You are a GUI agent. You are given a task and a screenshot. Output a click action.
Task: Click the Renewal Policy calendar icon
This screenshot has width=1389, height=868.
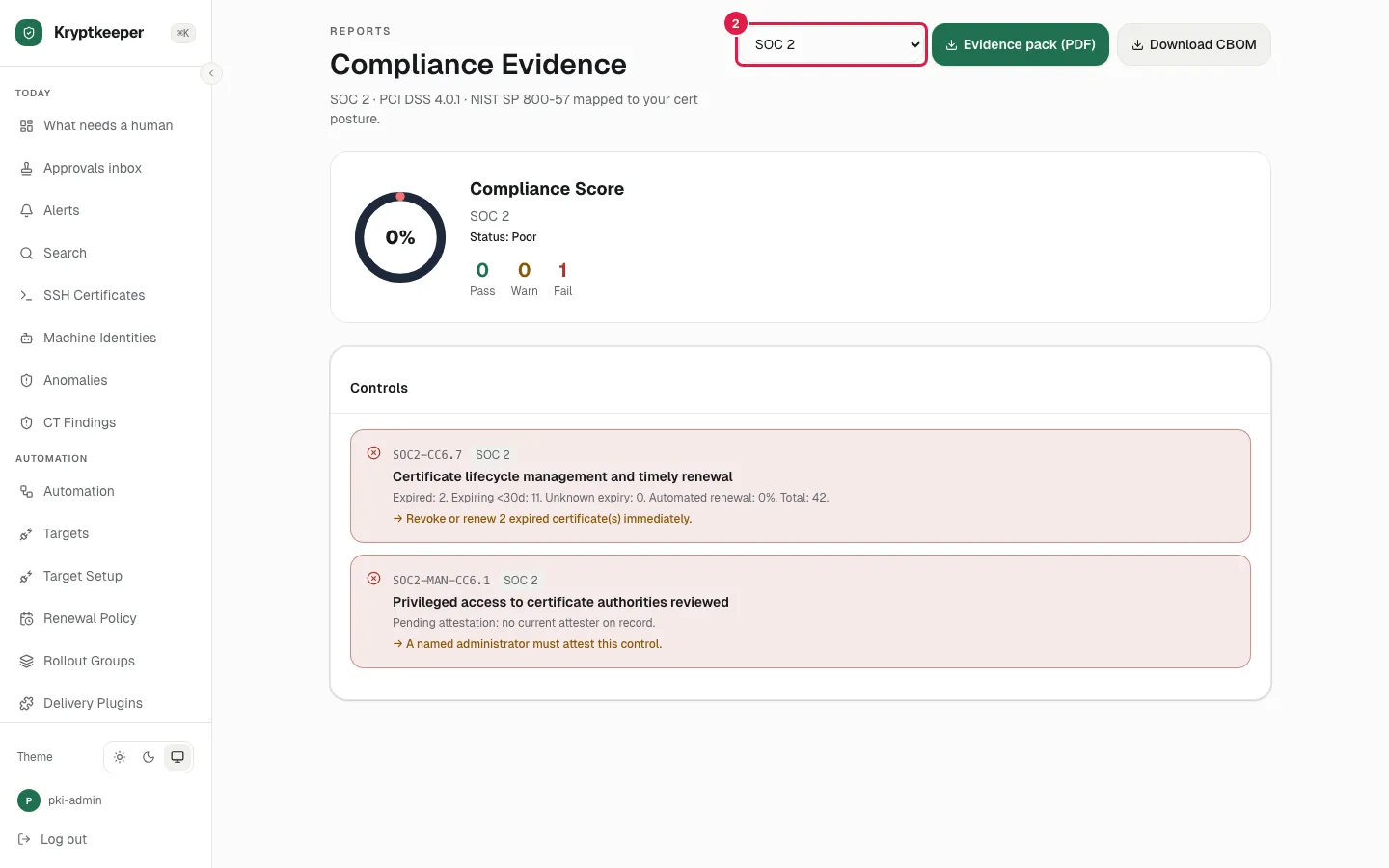(x=26, y=618)
